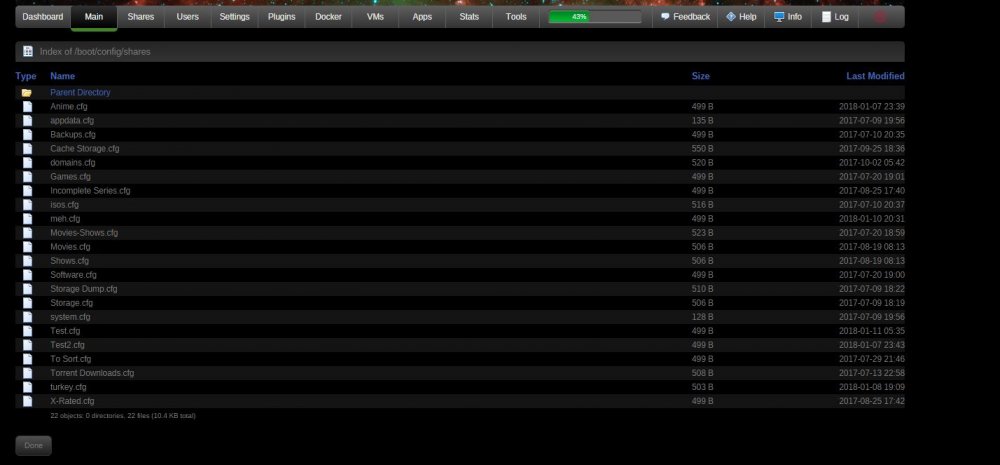The image size is (1000, 465).
Task: Open the Games.cfg file name
Action: pos(71,177)
